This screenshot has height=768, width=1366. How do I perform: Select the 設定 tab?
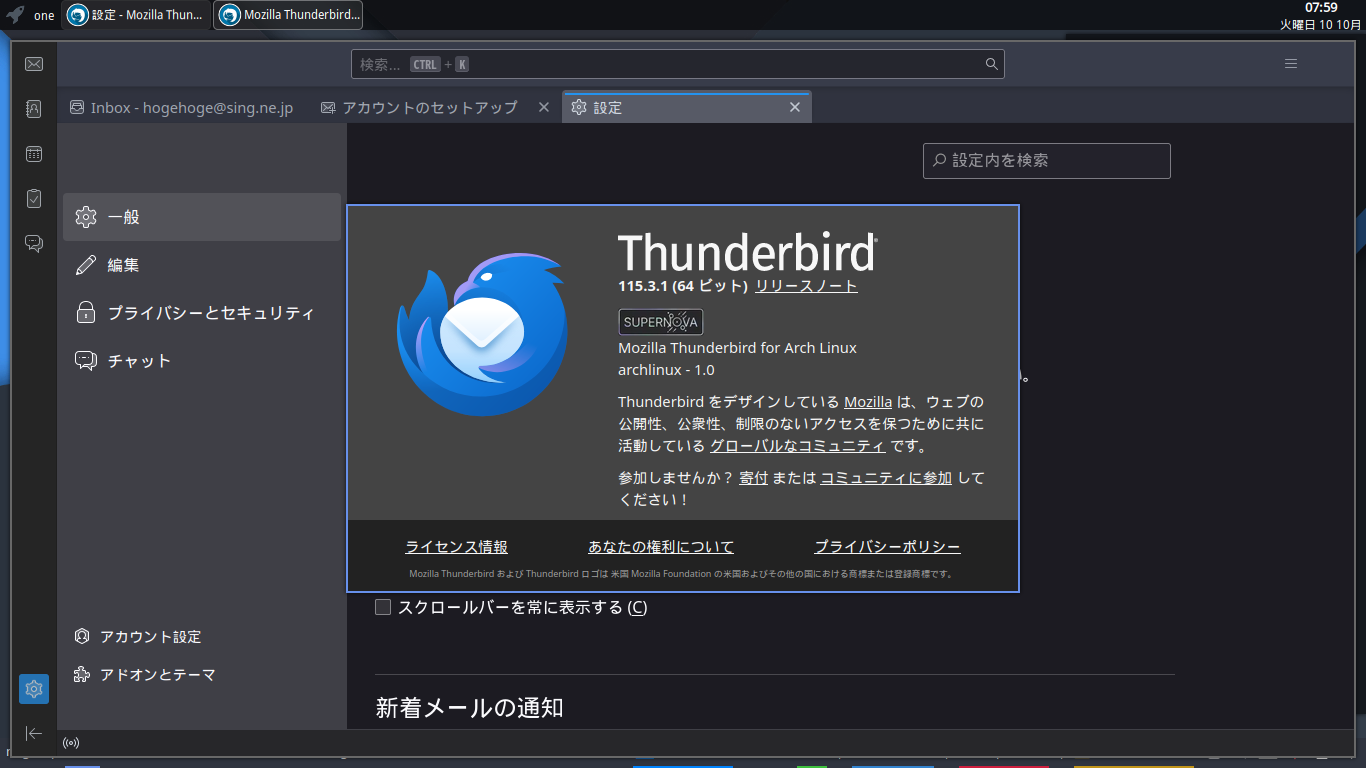click(687, 107)
